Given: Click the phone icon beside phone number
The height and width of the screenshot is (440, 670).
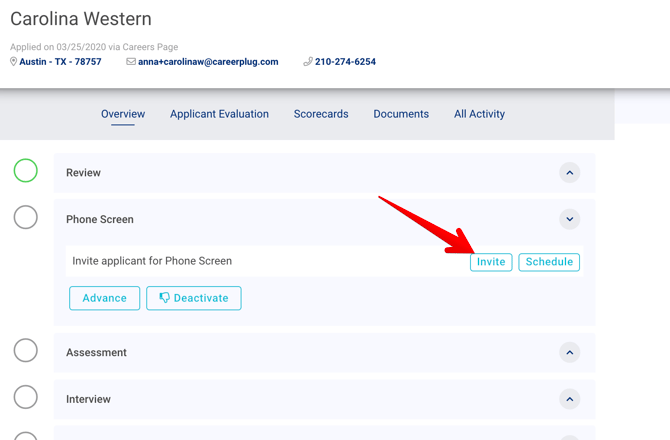Looking at the screenshot, I should click(308, 62).
